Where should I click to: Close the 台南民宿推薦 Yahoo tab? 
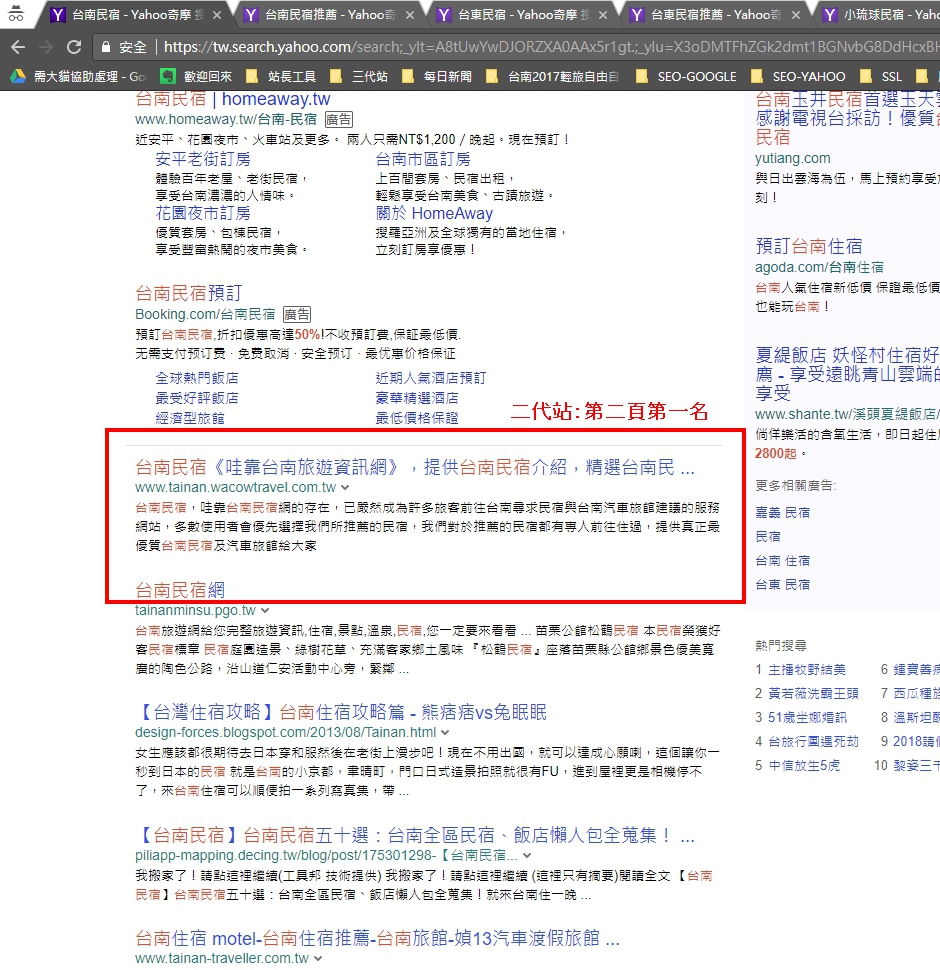[409, 15]
